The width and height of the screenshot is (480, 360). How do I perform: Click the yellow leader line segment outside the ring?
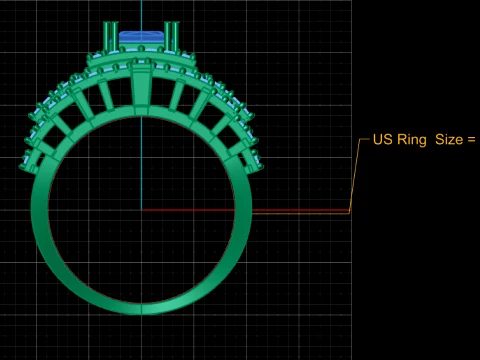301,212
